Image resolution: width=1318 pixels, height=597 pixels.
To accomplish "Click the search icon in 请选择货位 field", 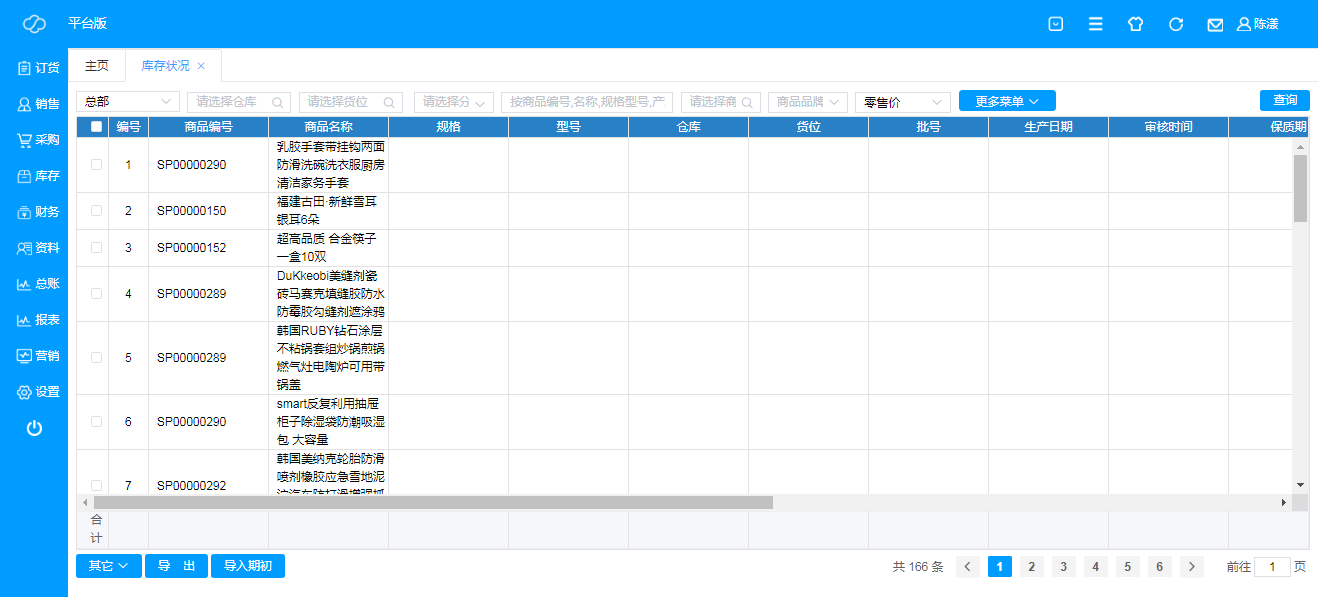I will tap(389, 102).
